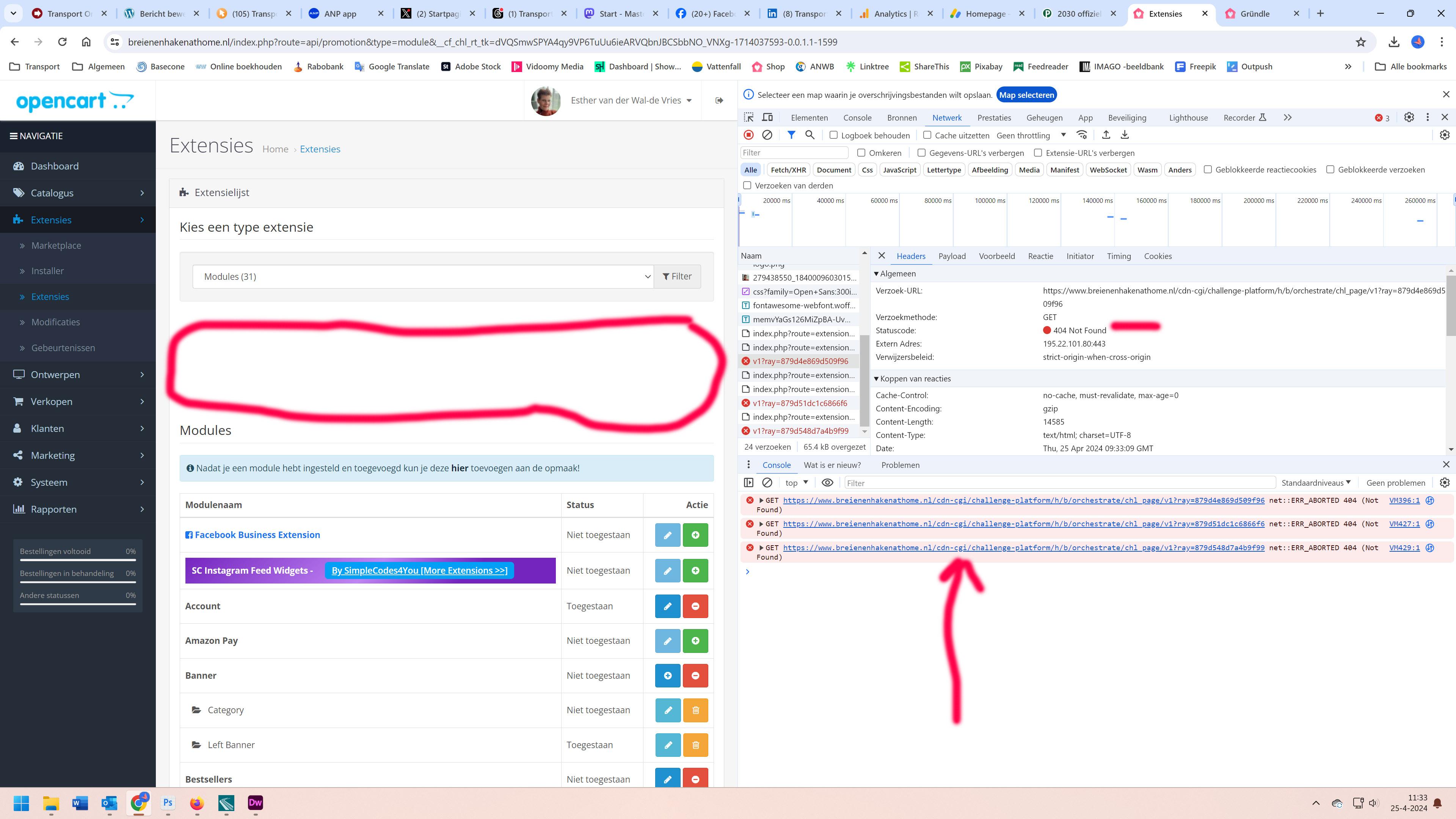Click the Map selecteren button

point(1026,95)
